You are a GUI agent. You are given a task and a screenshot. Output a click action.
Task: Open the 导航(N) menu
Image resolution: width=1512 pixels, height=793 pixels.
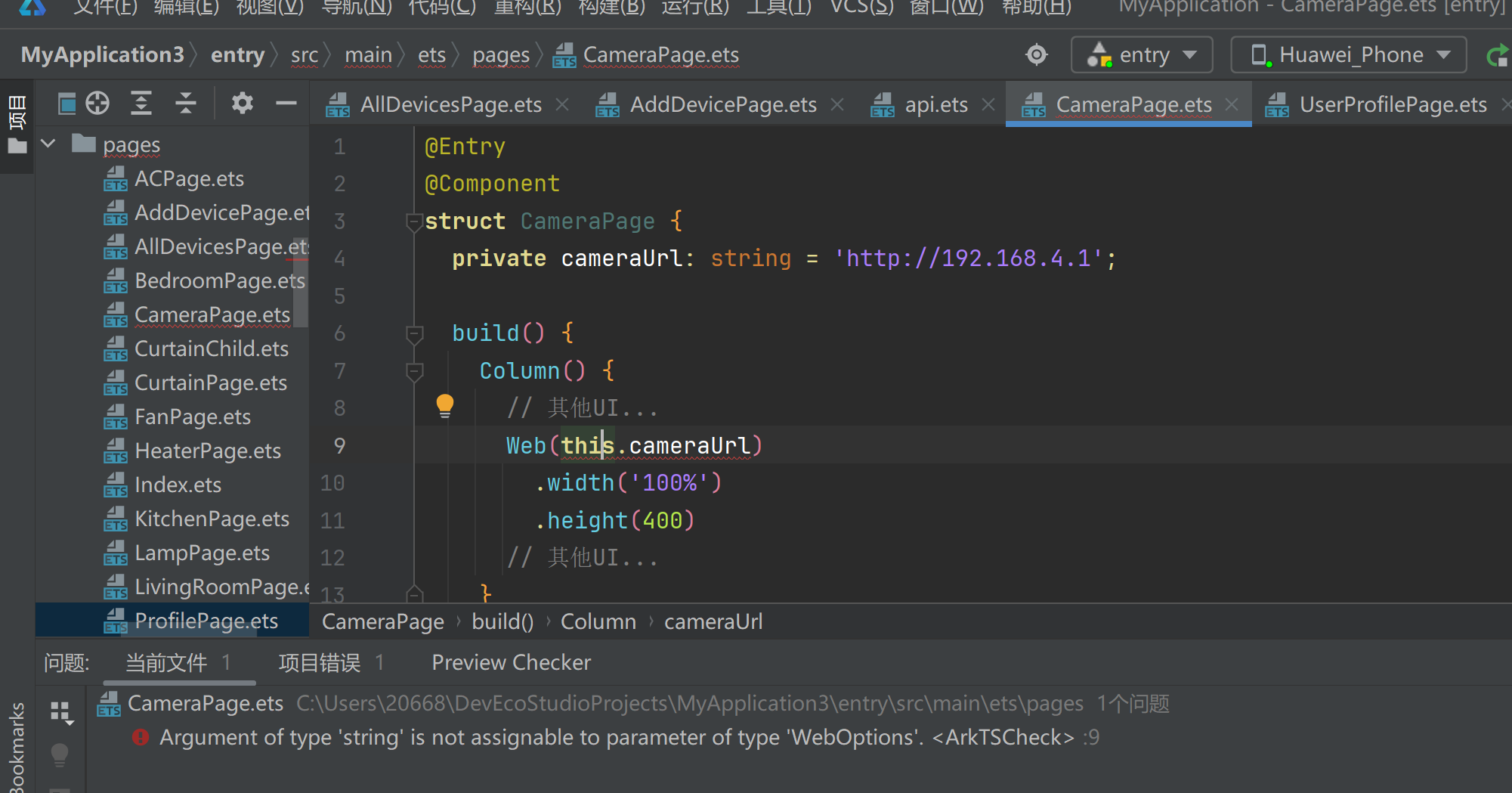click(357, 7)
